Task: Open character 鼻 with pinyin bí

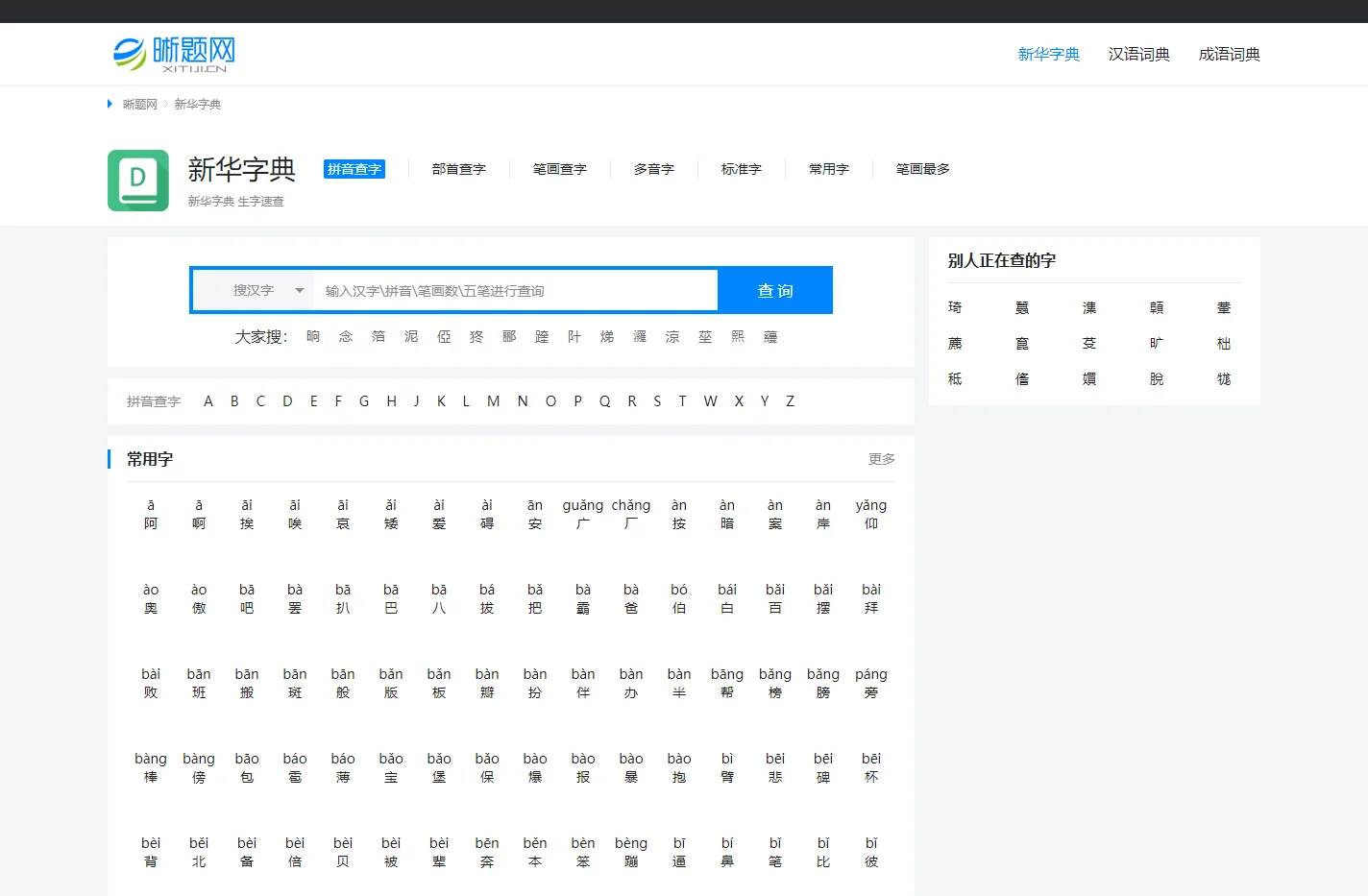Action: coord(727,852)
